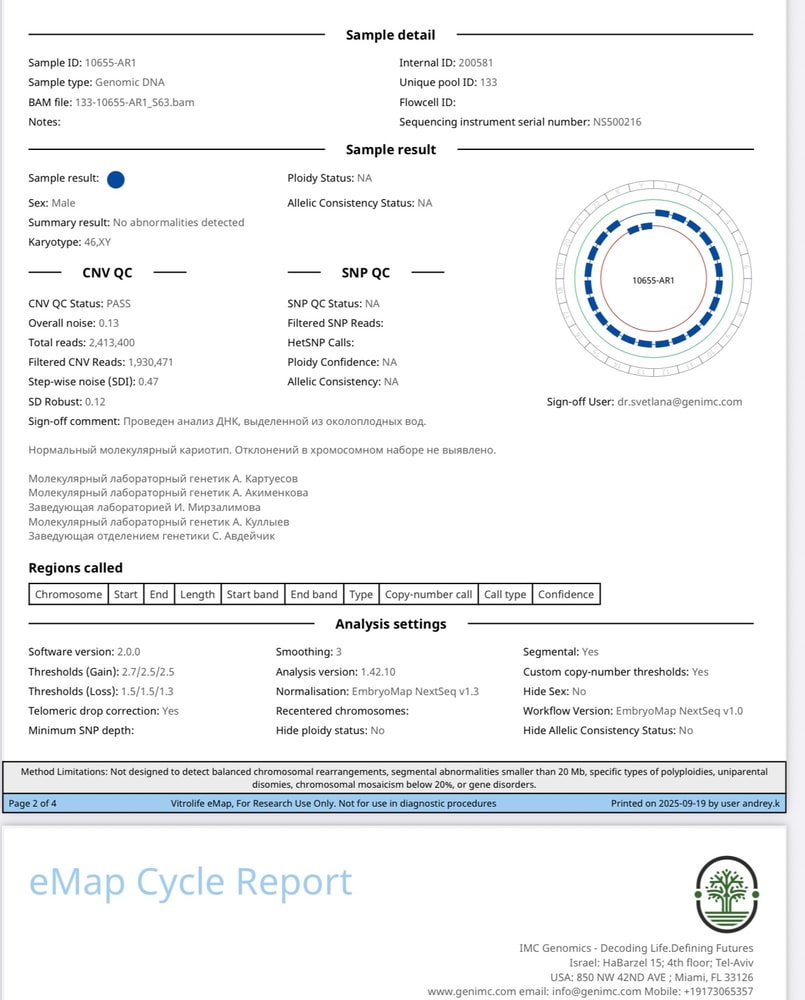Click the Call type column header
This screenshot has height=1000, width=805.
coord(505,594)
